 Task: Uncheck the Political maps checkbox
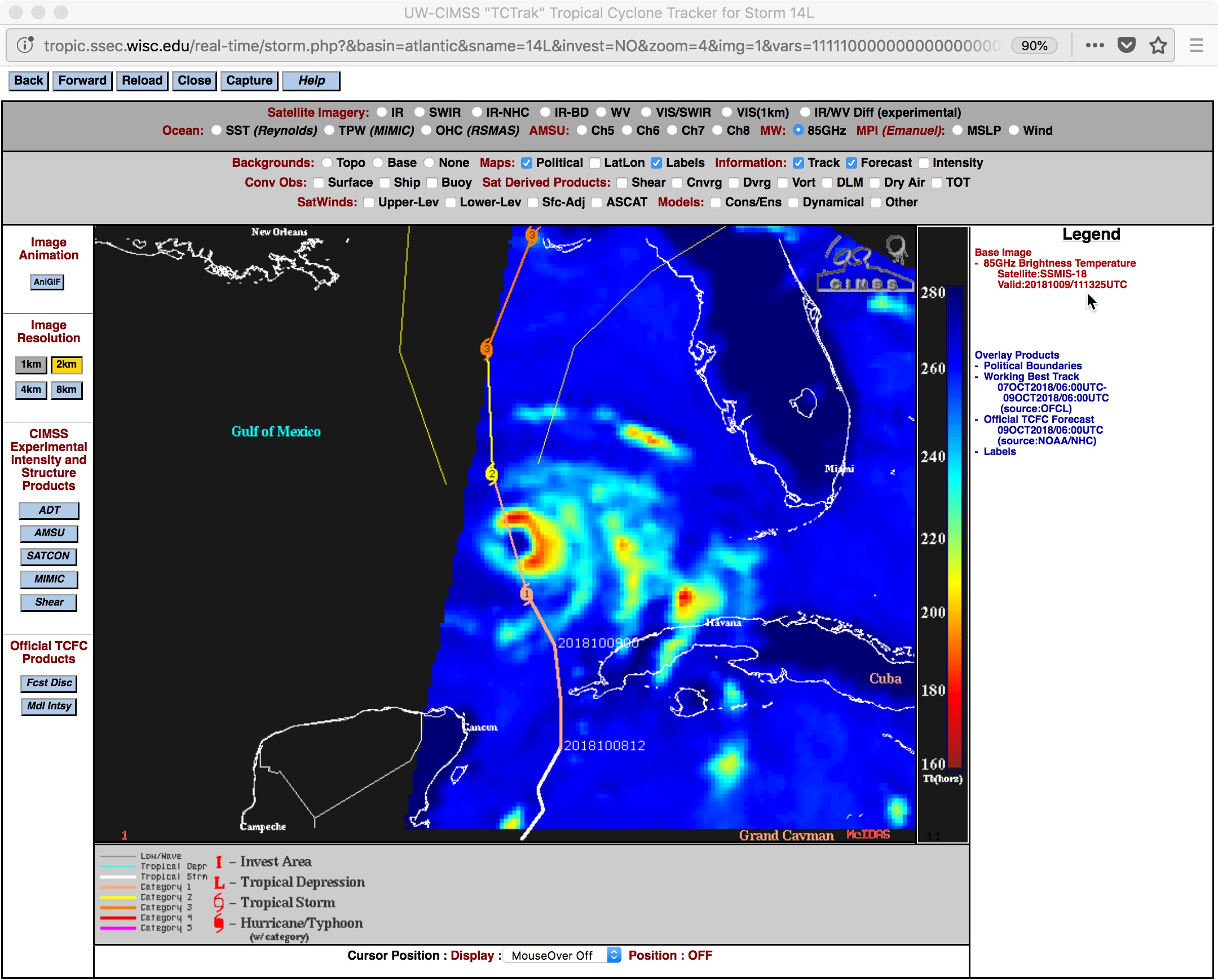point(527,163)
